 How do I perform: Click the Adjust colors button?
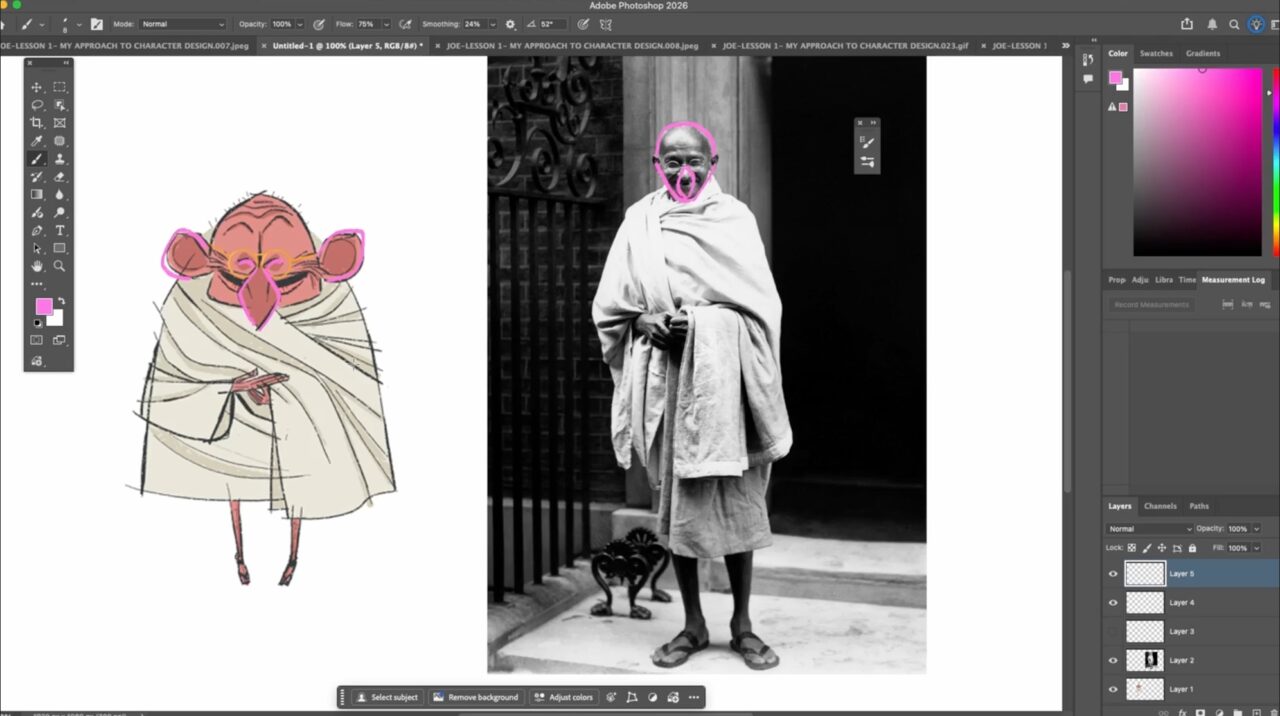click(x=564, y=697)
